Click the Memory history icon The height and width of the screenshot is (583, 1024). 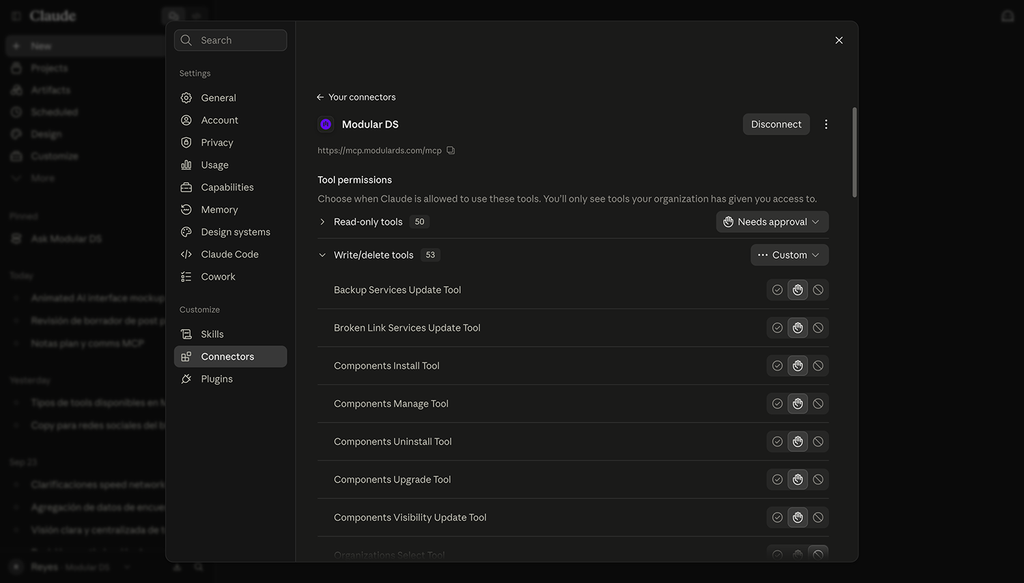pyautogui.click(x=186, y=210)
